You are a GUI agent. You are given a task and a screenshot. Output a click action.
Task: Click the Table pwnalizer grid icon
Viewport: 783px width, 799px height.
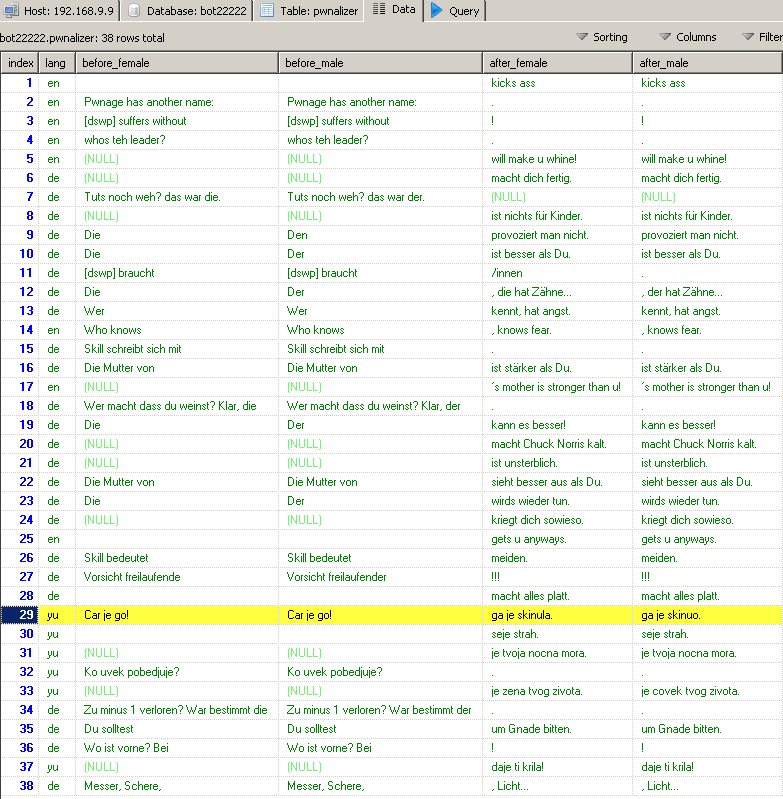click(267, 10)
